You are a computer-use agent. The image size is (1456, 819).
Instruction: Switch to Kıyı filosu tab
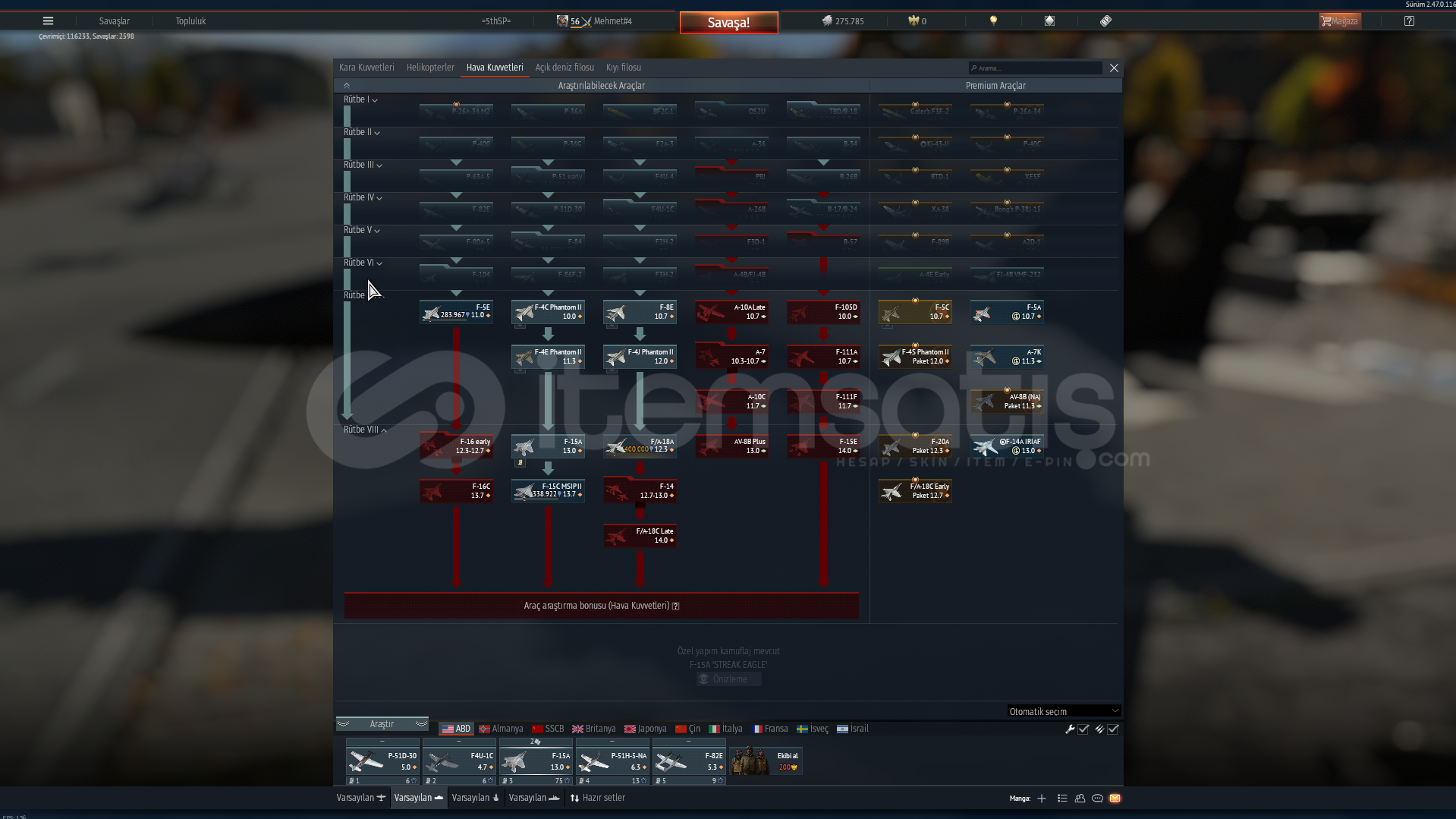[x=624, y=68]
